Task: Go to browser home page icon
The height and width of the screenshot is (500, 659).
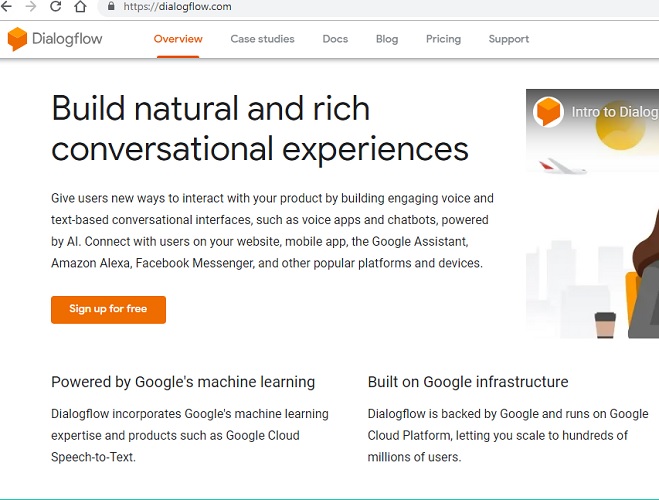Action: (80, 6)
